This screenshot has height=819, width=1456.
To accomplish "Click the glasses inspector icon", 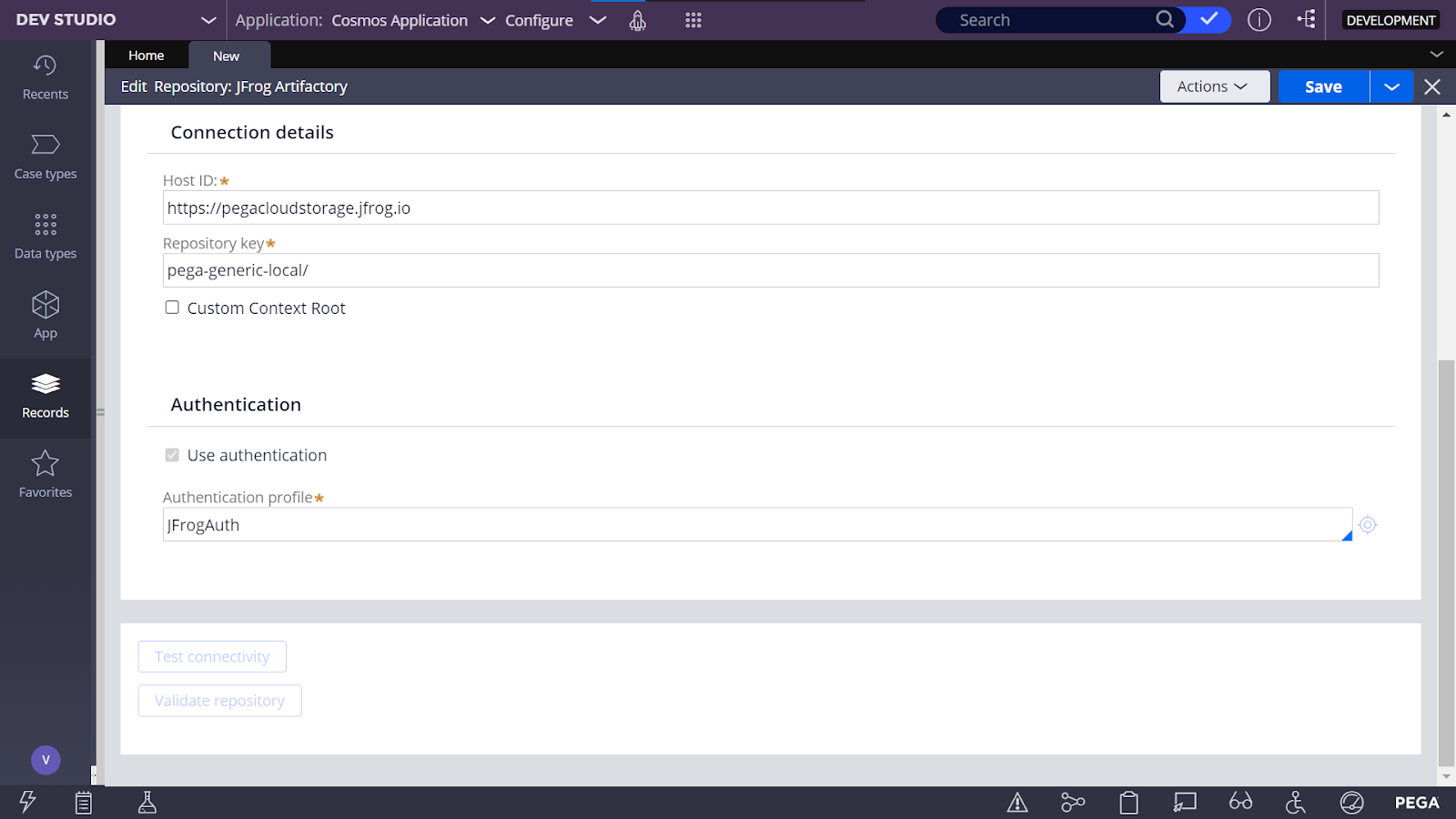I will tap(1240, 802).
